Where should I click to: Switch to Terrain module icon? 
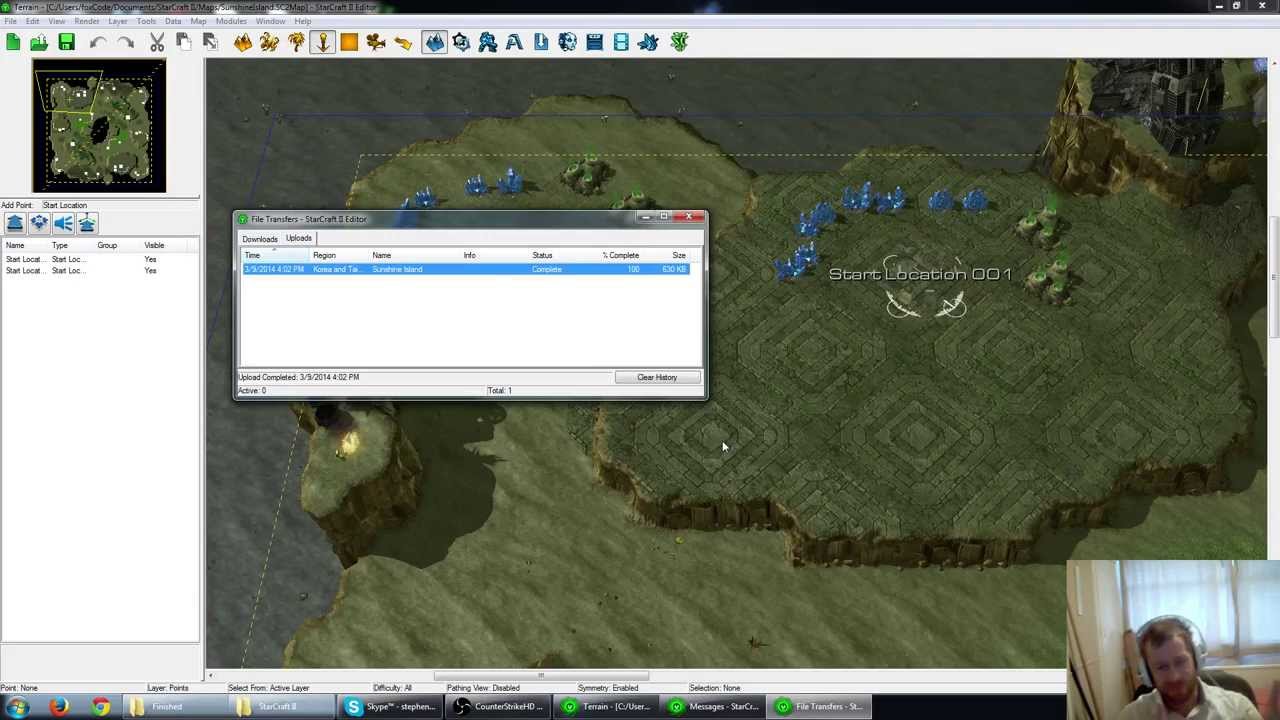pyautogui.click(x=434, y=42)
